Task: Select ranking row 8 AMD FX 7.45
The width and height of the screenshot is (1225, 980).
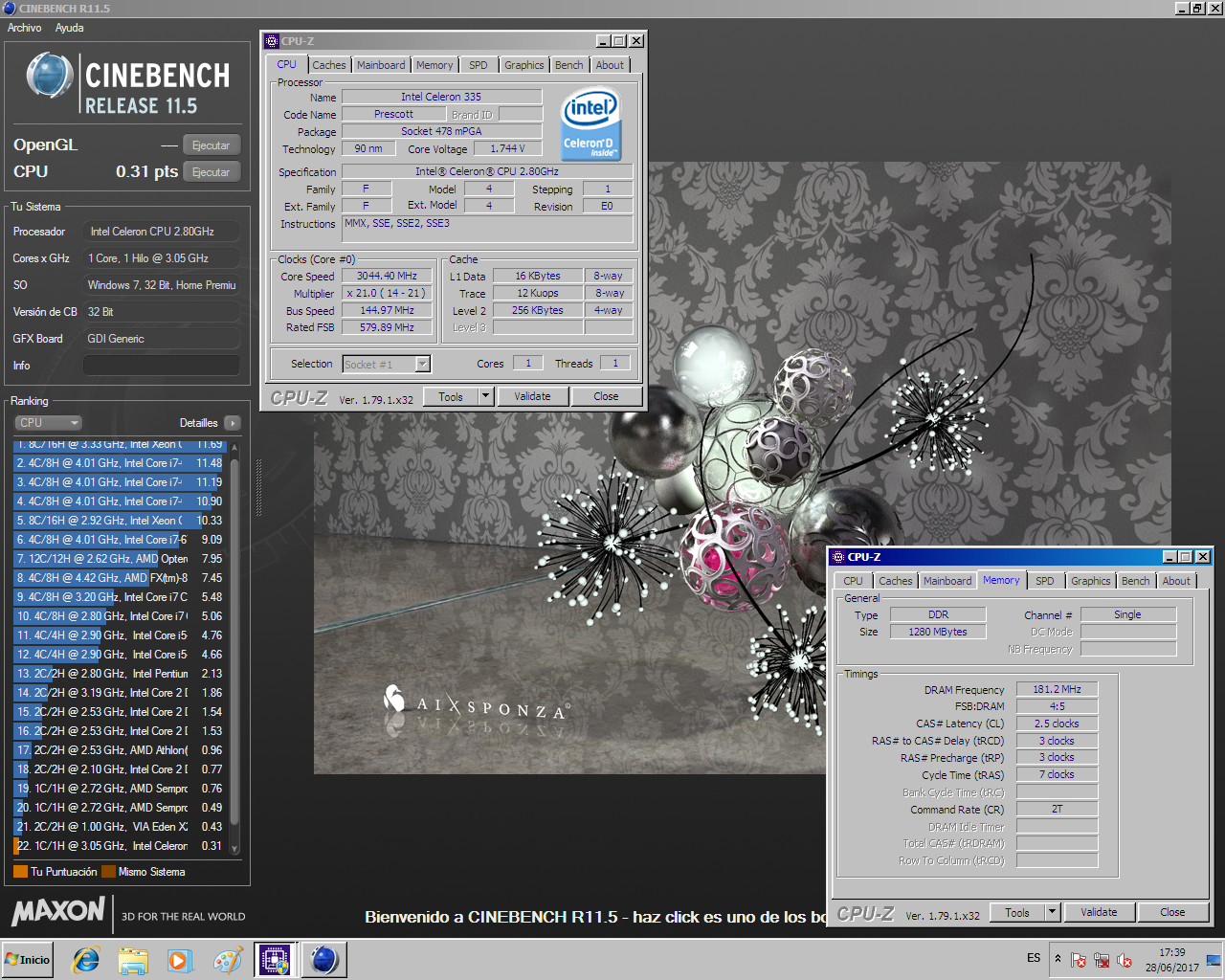Action: (x=120, y=578)
